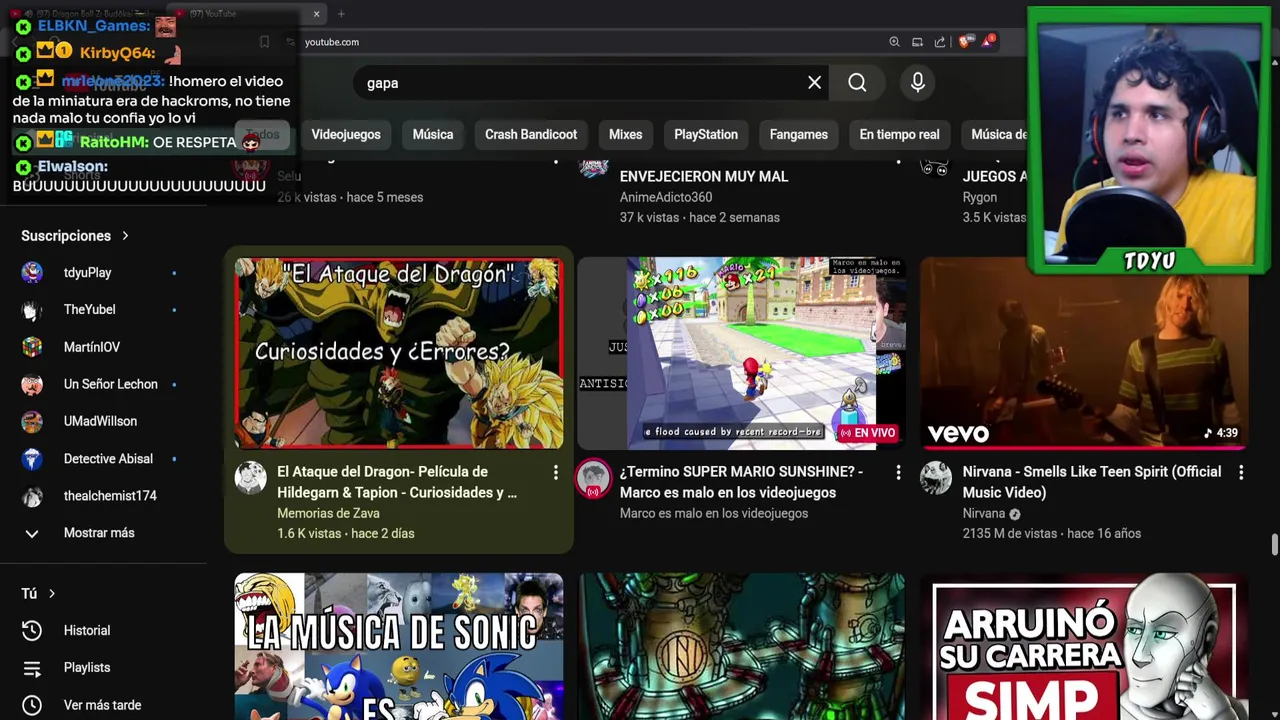Select the Mixes filter chip
The image size is (1280, 720).
pos(626,134)
